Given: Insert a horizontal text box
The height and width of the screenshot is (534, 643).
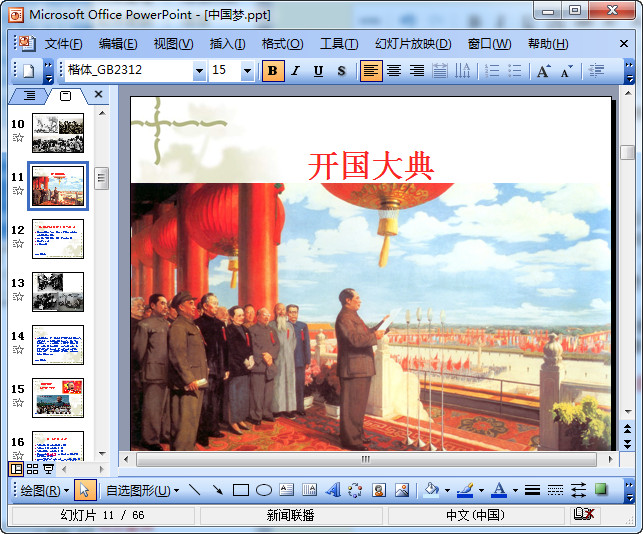Looking at the screenshot, I should 287,490.
